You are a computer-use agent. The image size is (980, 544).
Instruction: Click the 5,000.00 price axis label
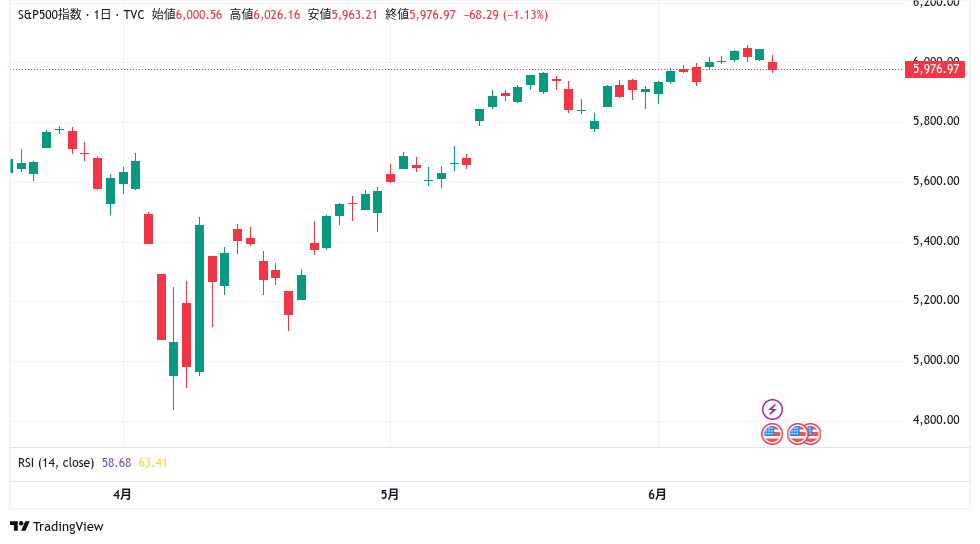click(x=936, y=360)
